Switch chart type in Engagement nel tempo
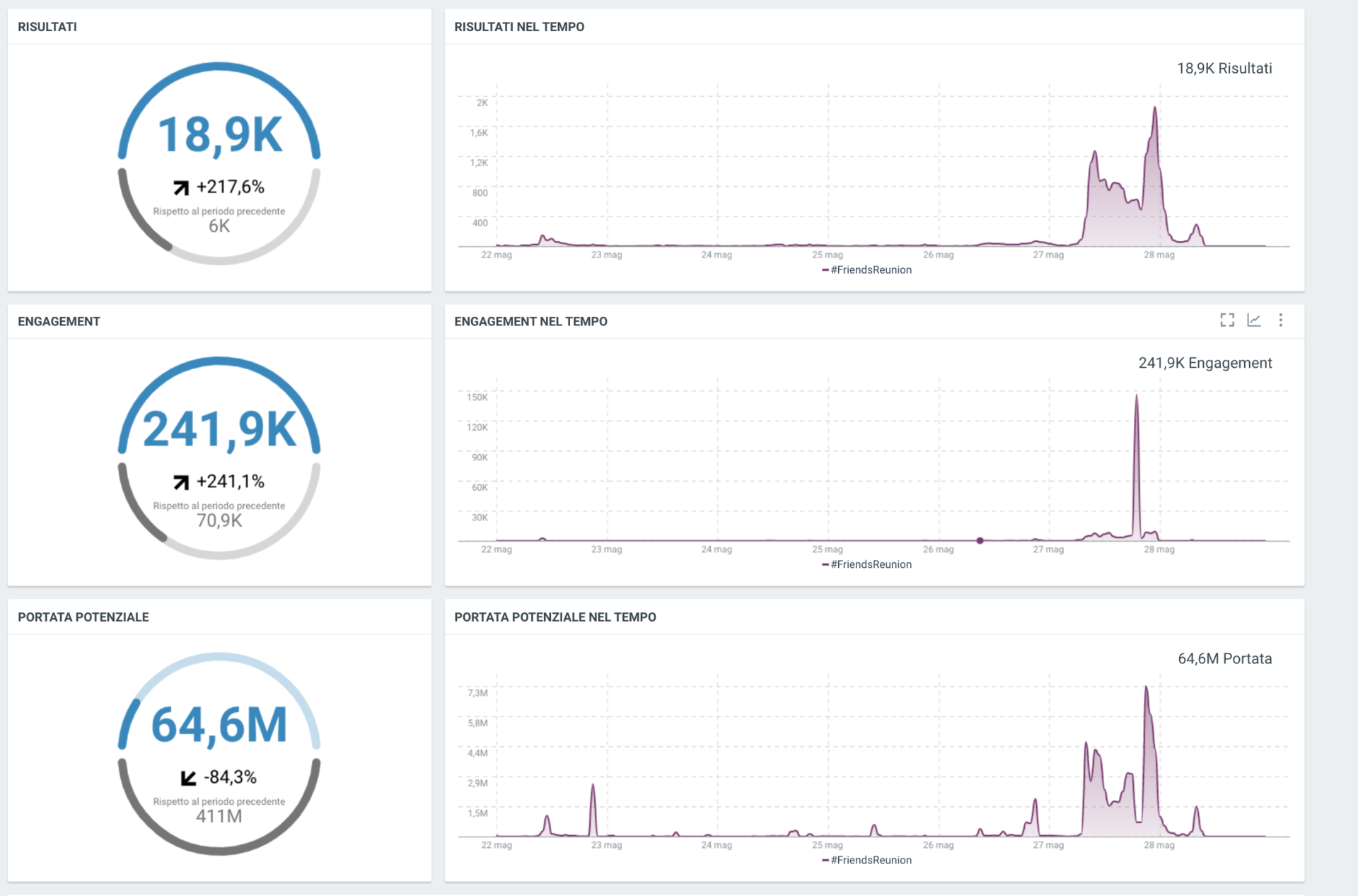 (1254, 320)
